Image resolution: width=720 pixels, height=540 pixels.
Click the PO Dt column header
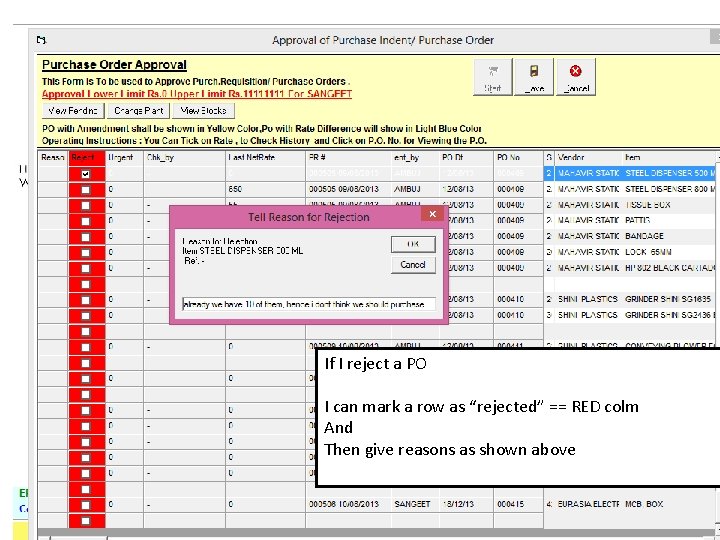pyautogui.click(x=467, y=158)
